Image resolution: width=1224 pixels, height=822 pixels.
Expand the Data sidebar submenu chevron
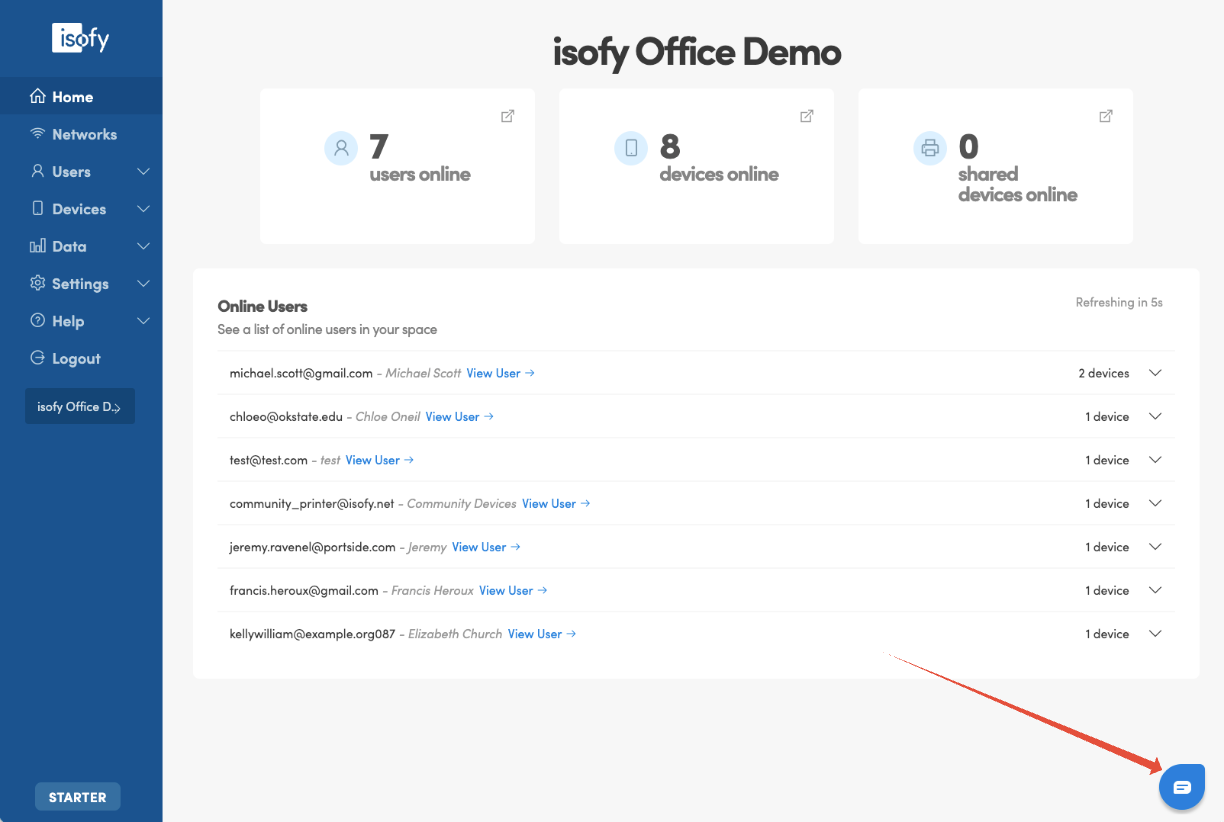[x=143, y=246]
